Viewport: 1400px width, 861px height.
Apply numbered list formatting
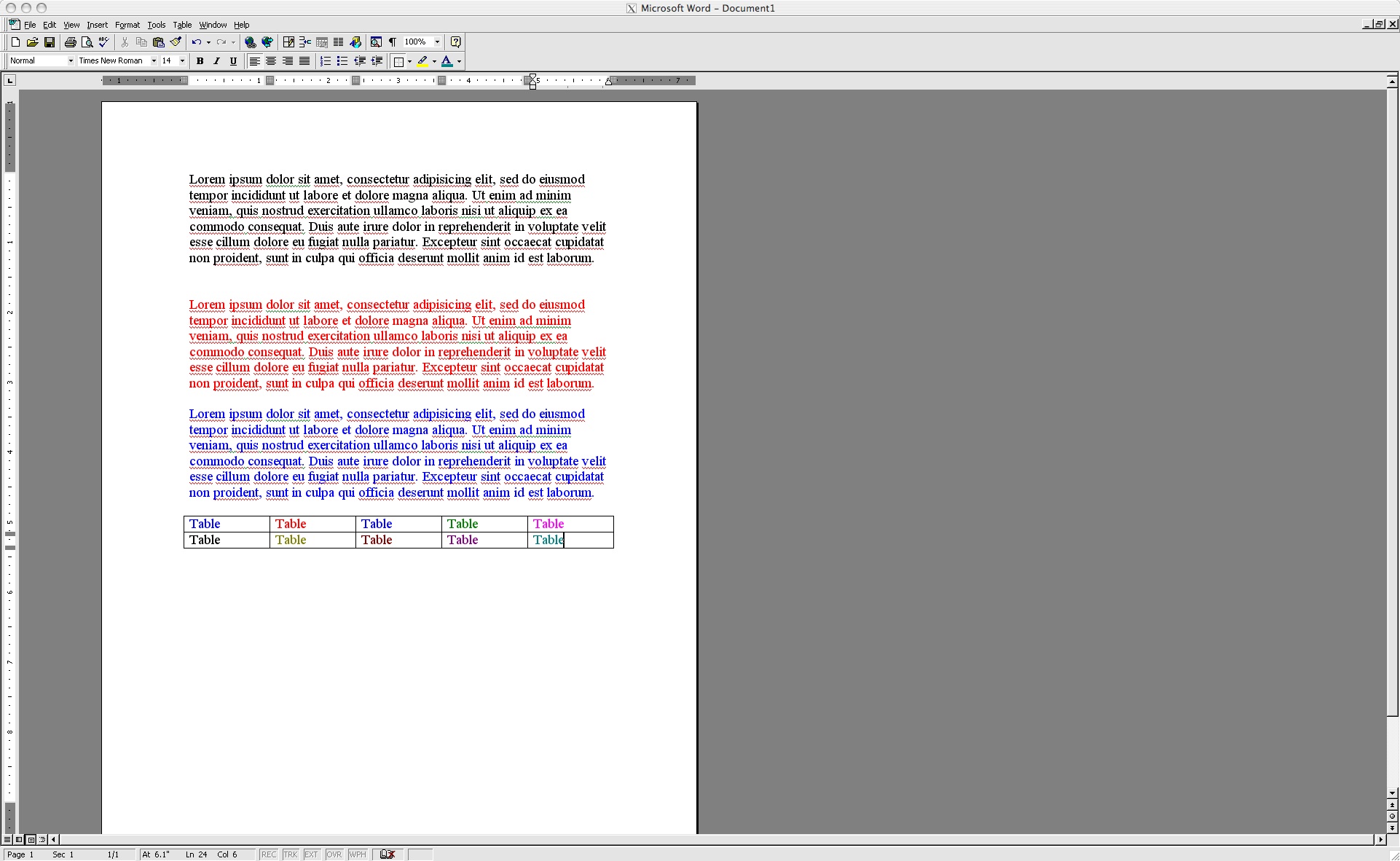coord(325,61)
